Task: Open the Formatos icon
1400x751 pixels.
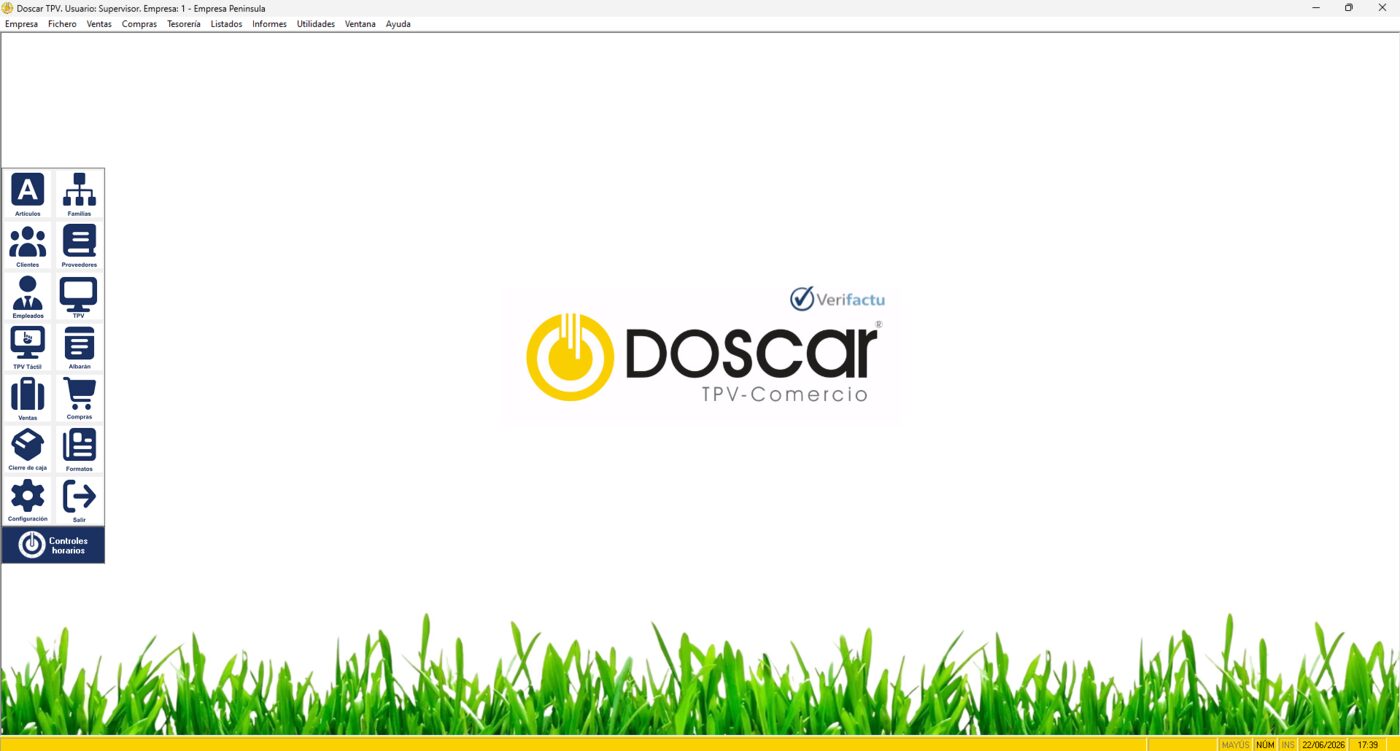Action: click(x=79, y=449)
